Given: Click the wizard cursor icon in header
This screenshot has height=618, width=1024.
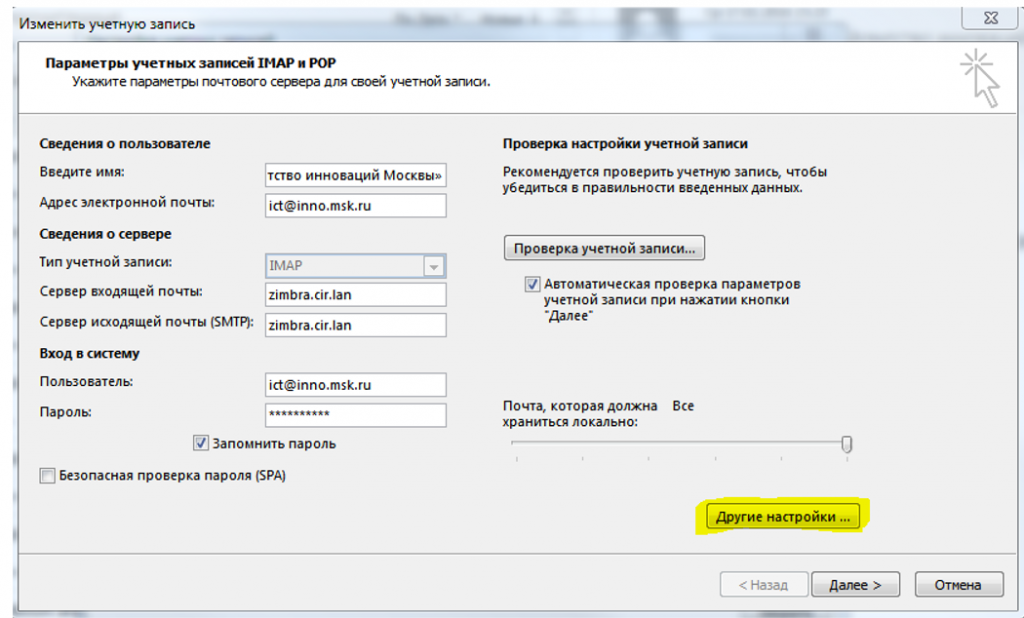Looking at the screenshot, I should pyautogui.click(x=980, y=78).
